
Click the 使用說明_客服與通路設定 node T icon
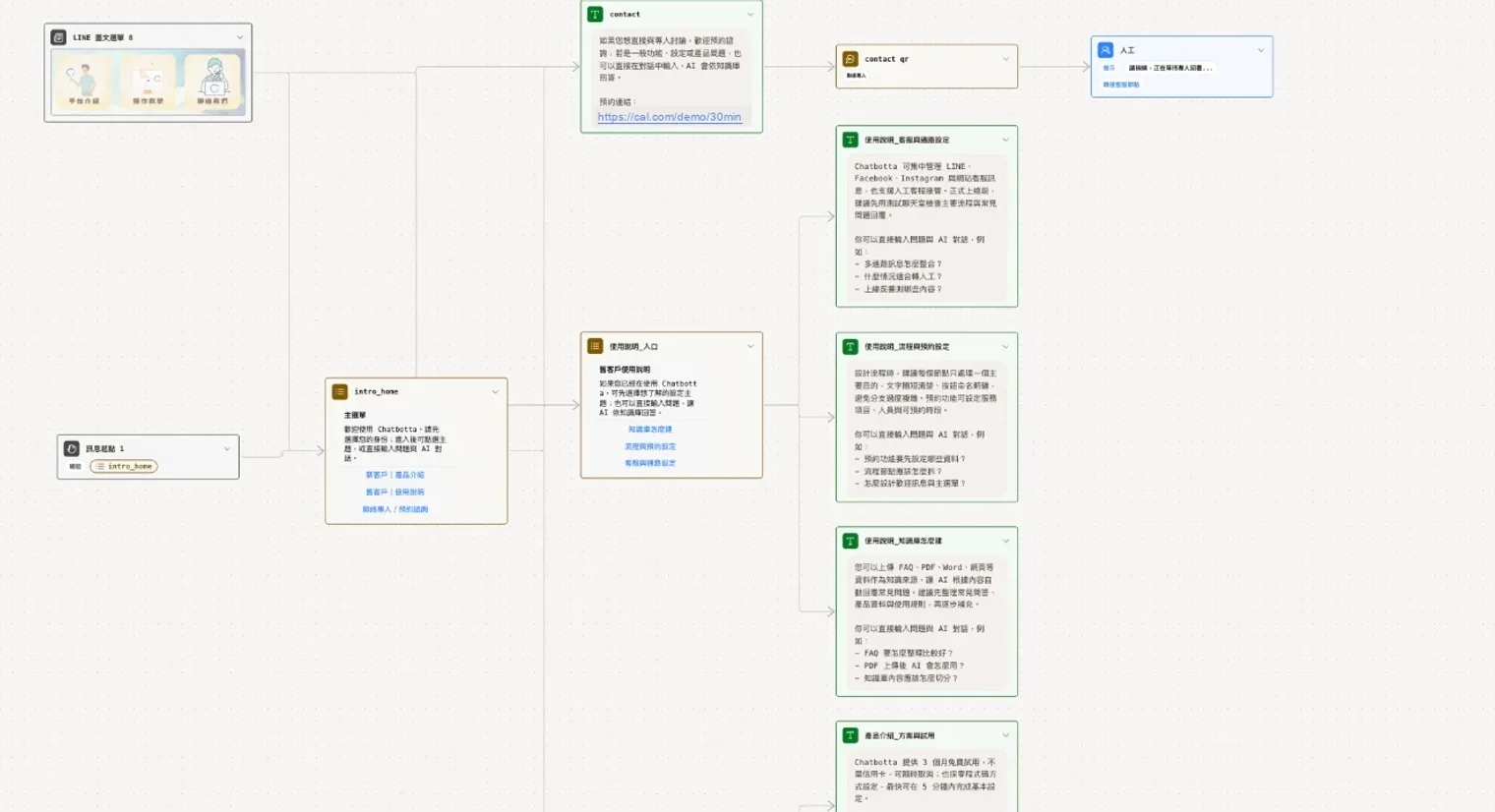click(851, 140)
